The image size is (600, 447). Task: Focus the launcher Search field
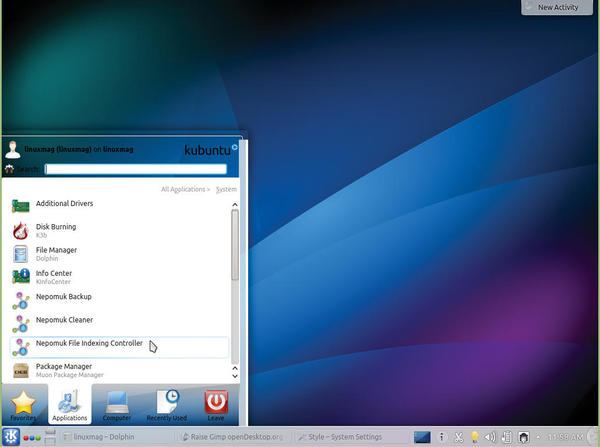[136, 169]
